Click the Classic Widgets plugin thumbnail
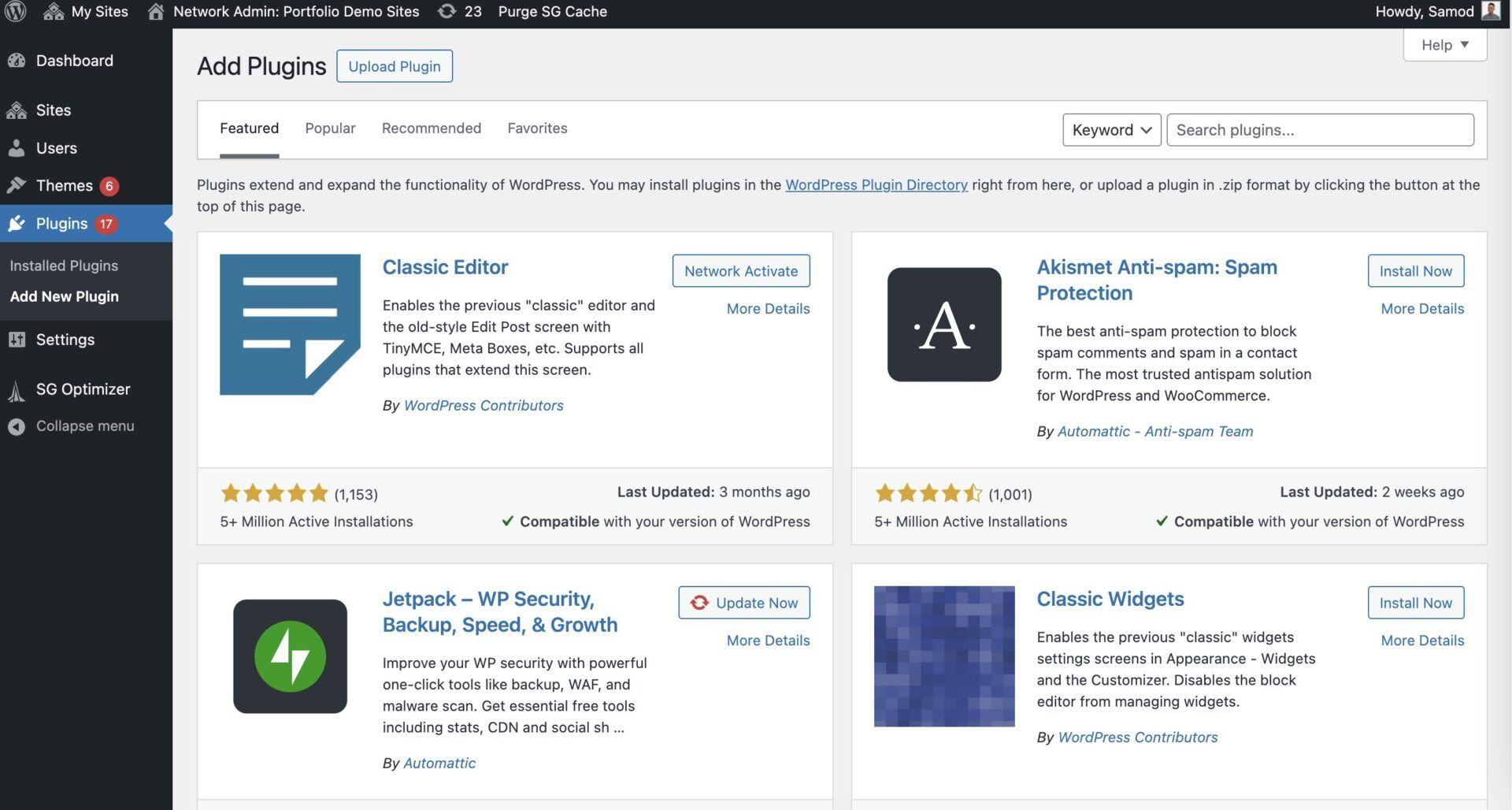 click(x=944, y=656)
